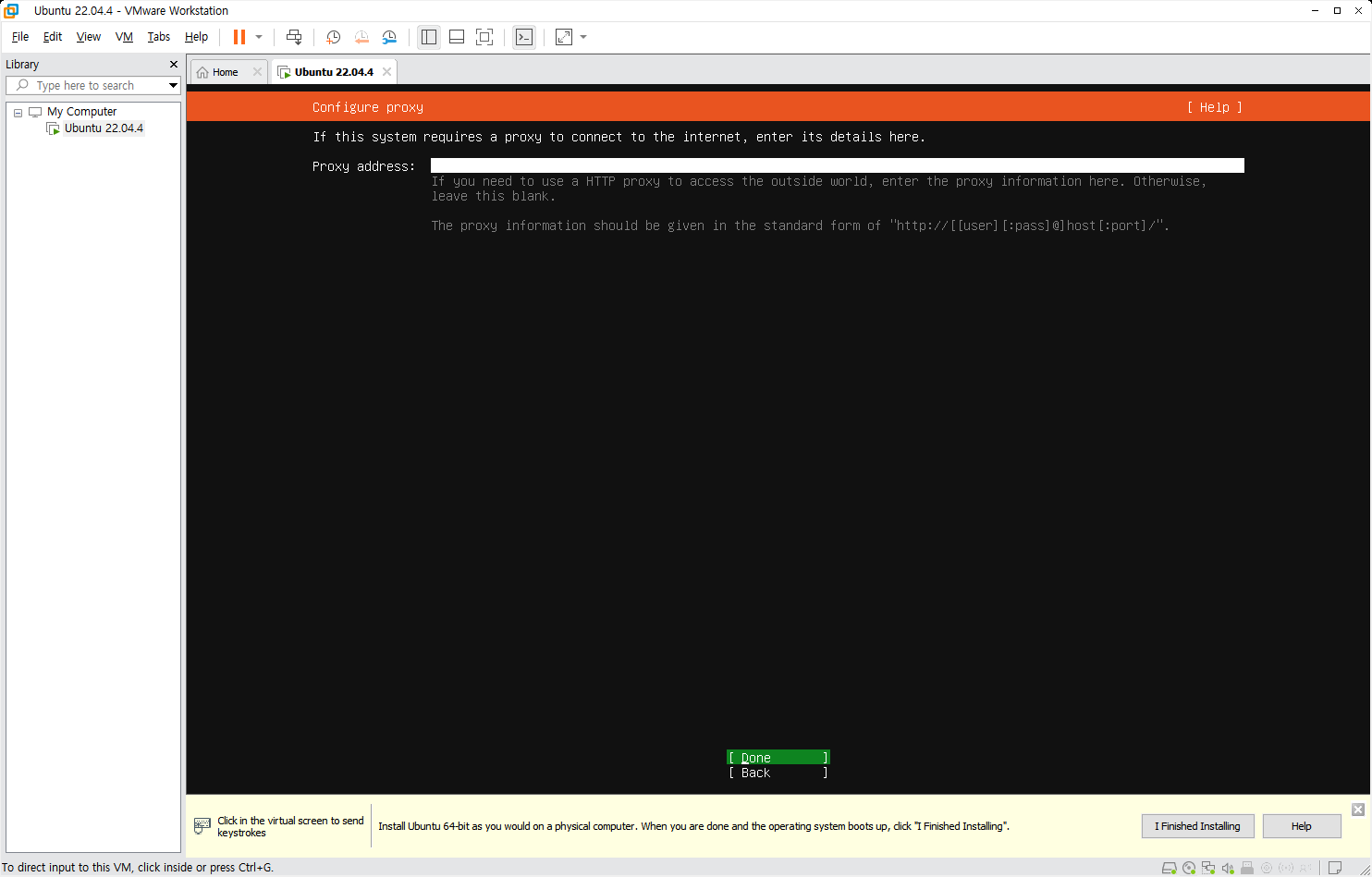Image resolution: width=1372 pixels, height=877 pixels.
Task: Click the stretch guest display icon
Action: 564,37
